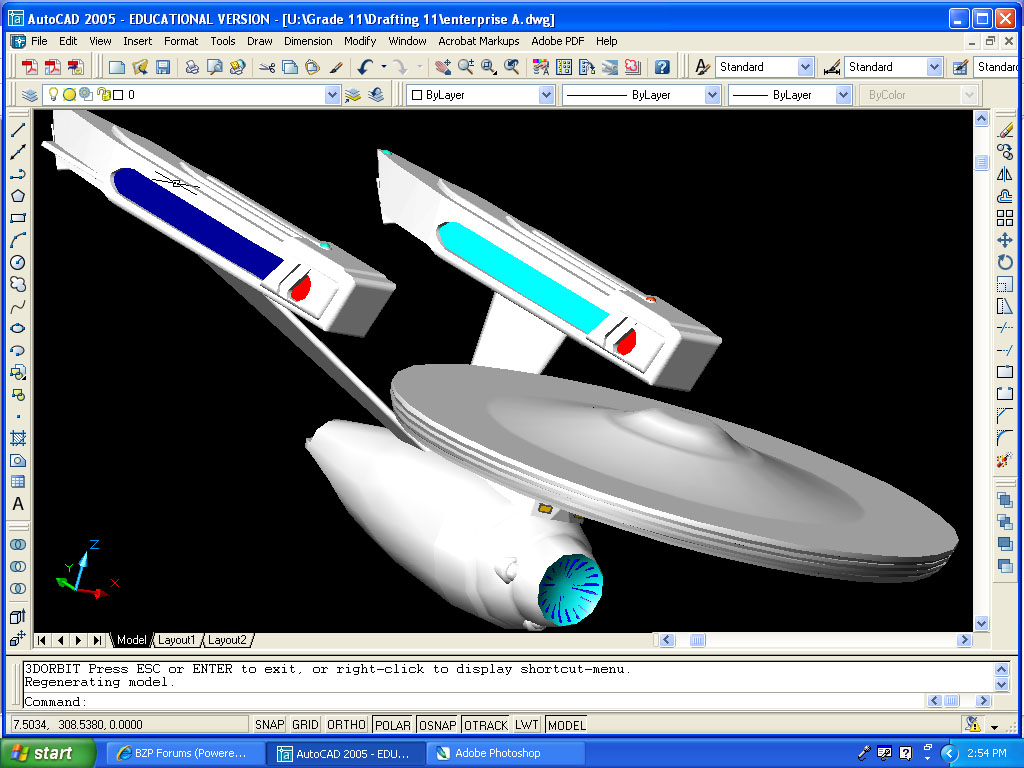This screenshot has height=768, width=1024.
Task: Open the ByLayer lineweight dropdown
Action: click(x=843, y=95)
